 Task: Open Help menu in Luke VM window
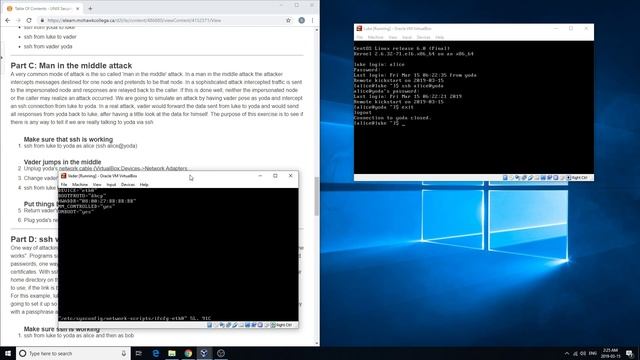440,37
